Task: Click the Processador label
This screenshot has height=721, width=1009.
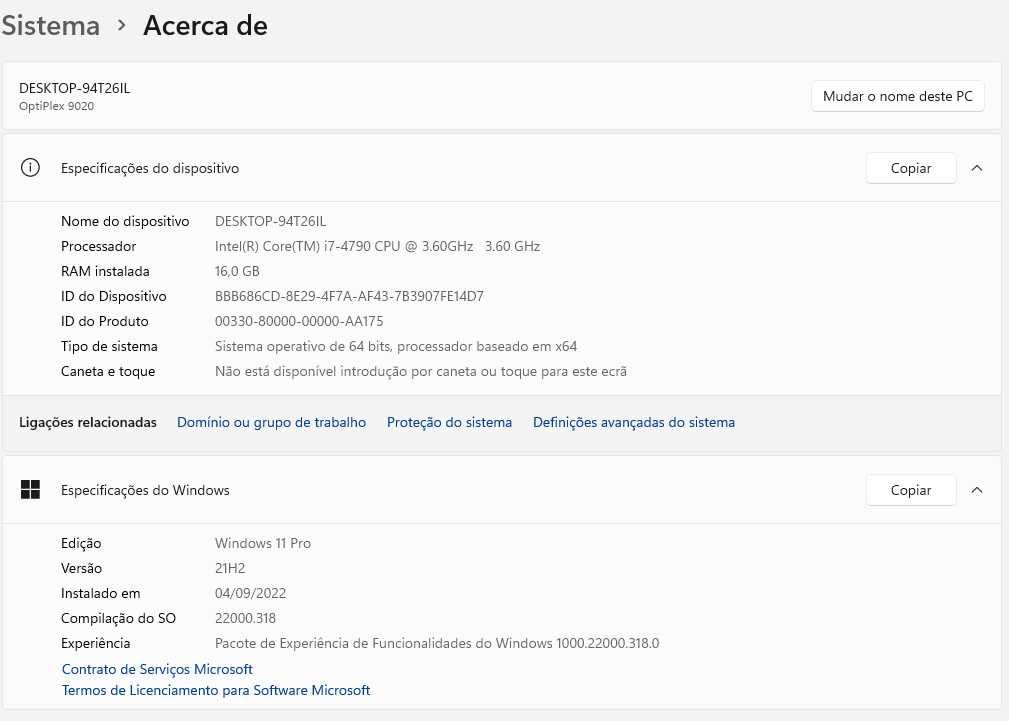Action: (x=98, y=246)
